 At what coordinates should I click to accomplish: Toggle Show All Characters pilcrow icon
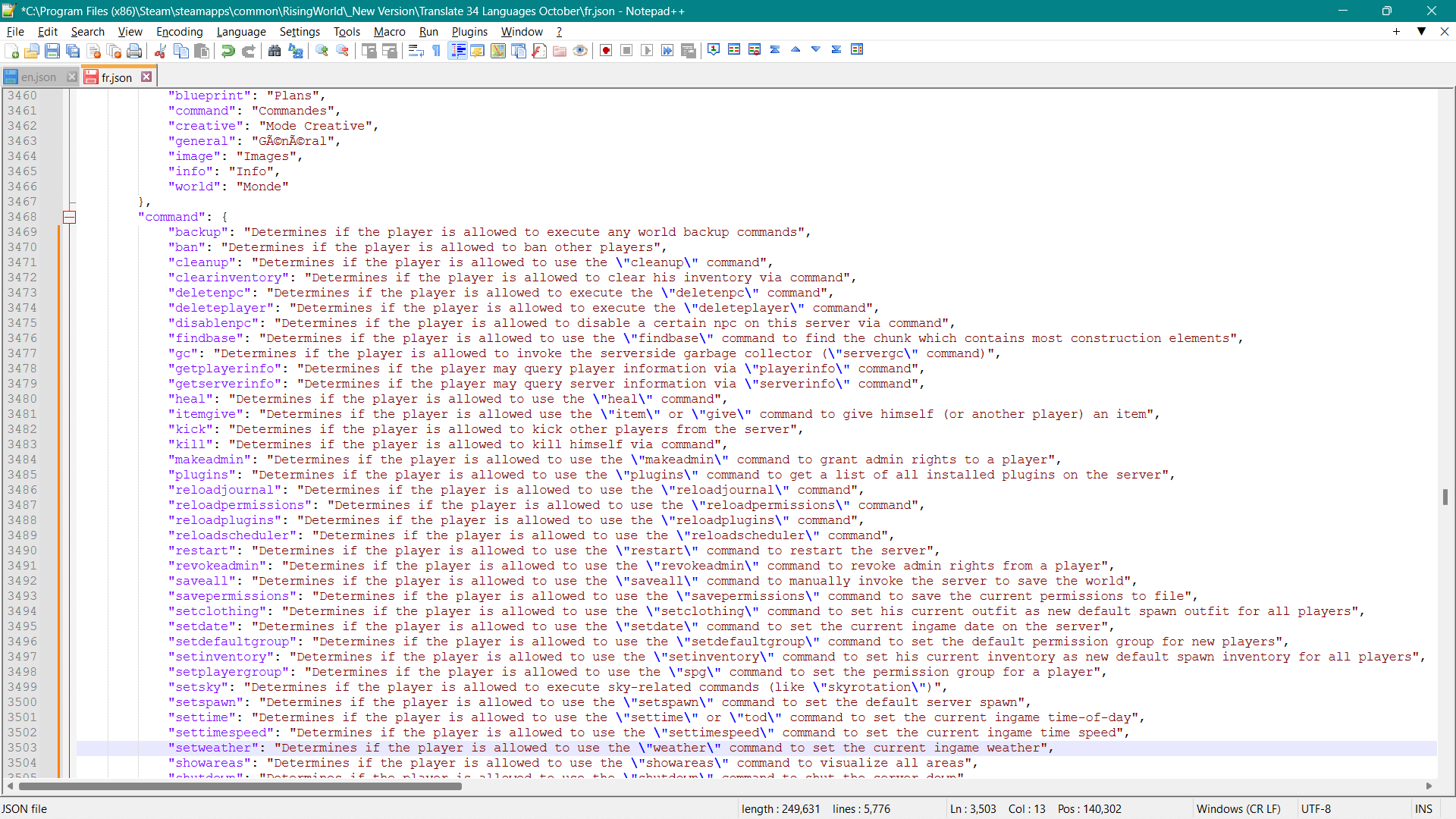pyautogui.click(x=437, y=51)
